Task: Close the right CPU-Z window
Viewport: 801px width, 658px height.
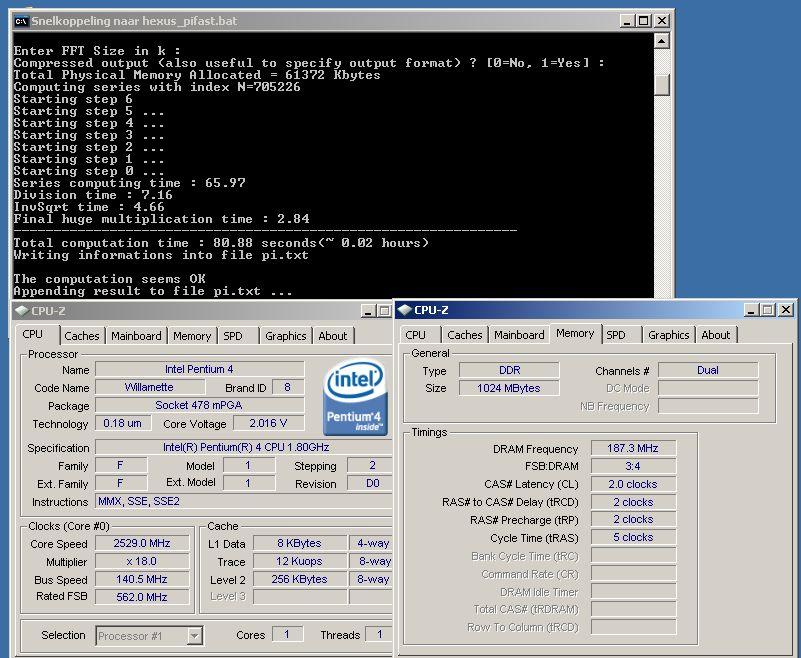Action: 786,310
